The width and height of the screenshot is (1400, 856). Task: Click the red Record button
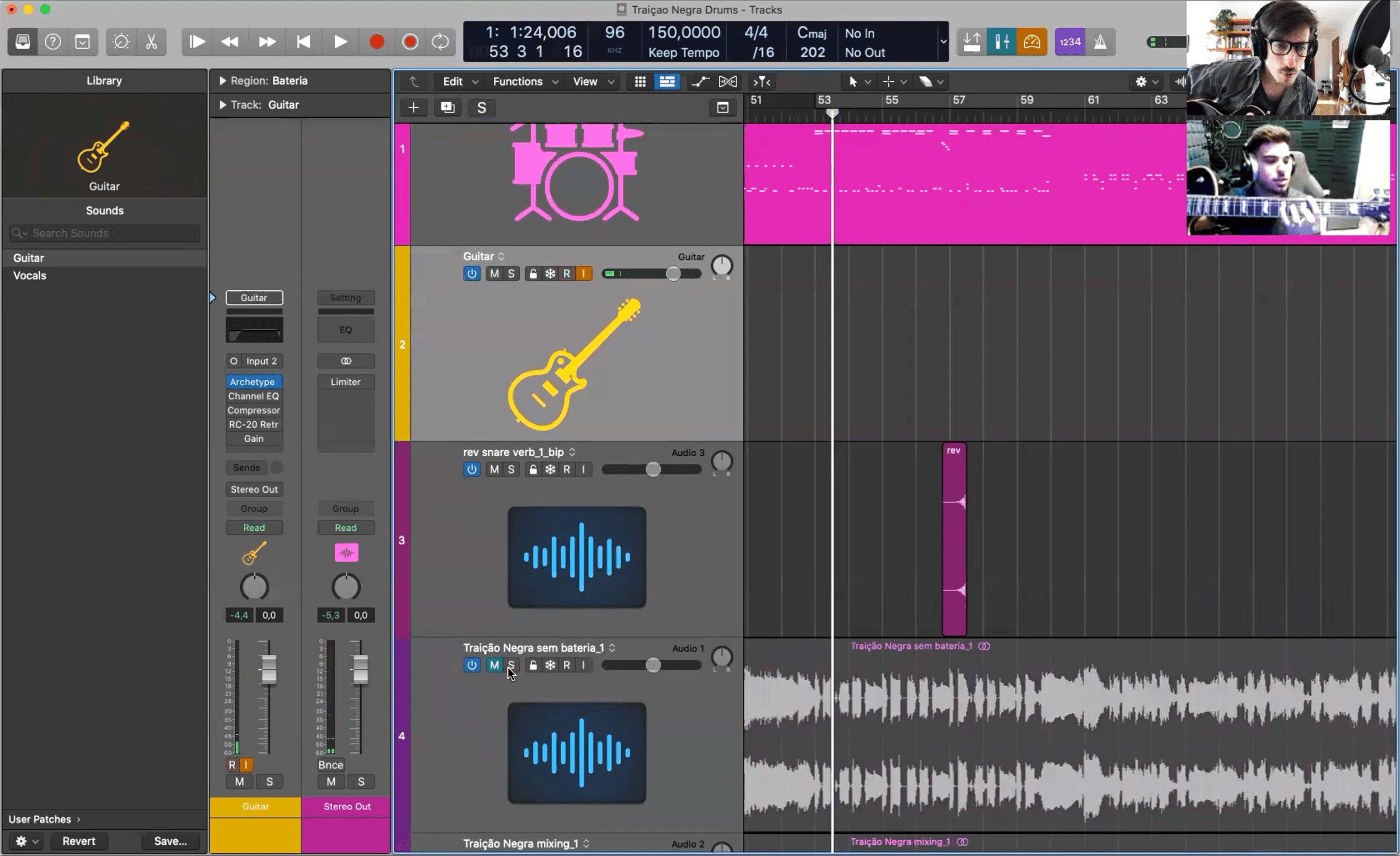[x=377, y=42]
